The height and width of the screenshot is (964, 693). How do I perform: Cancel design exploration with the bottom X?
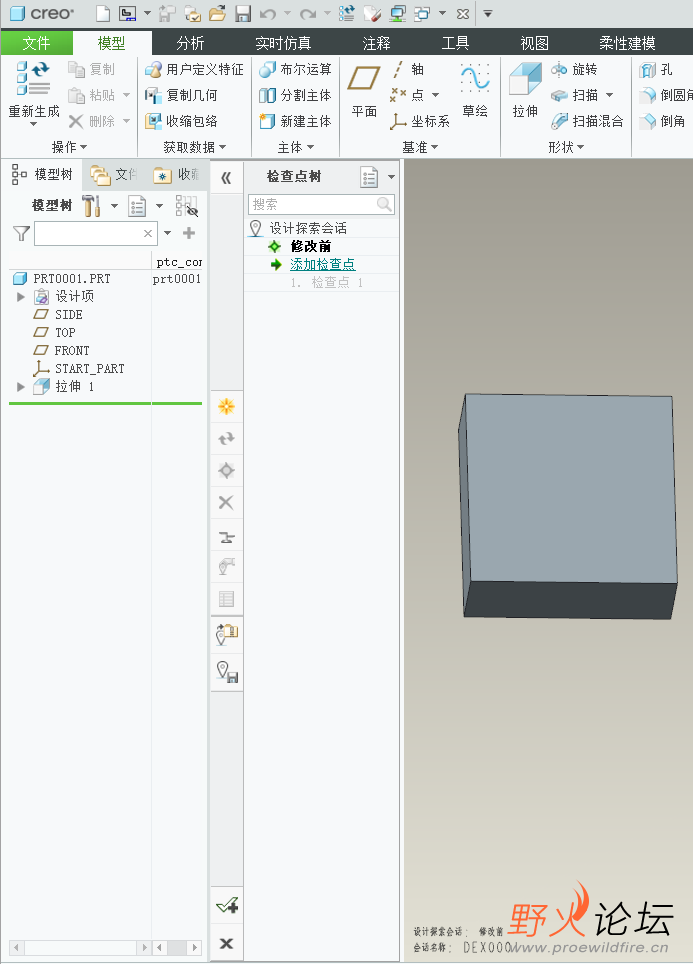tap(226, 943)
